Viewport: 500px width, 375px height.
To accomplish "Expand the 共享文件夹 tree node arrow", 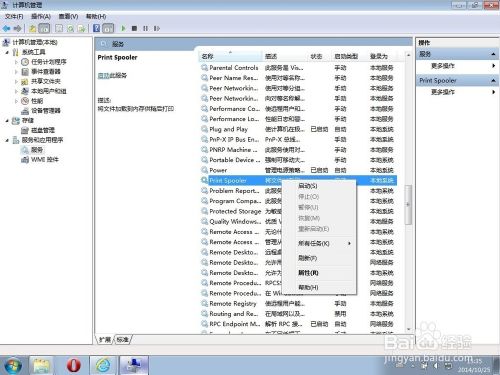I will click(16, 81).
